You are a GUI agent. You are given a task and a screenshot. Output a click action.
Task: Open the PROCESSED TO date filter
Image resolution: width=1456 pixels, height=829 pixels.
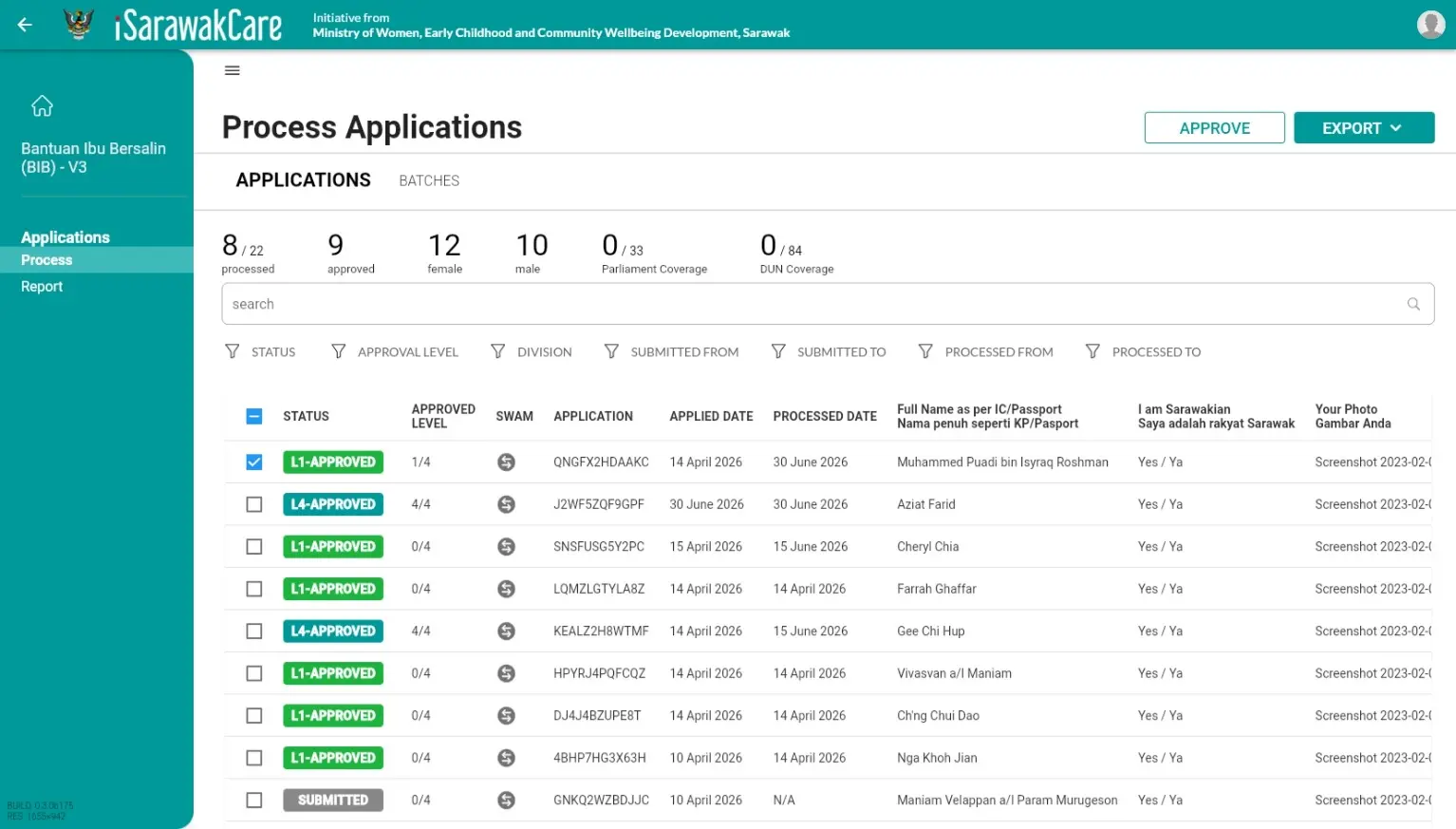1143,352
